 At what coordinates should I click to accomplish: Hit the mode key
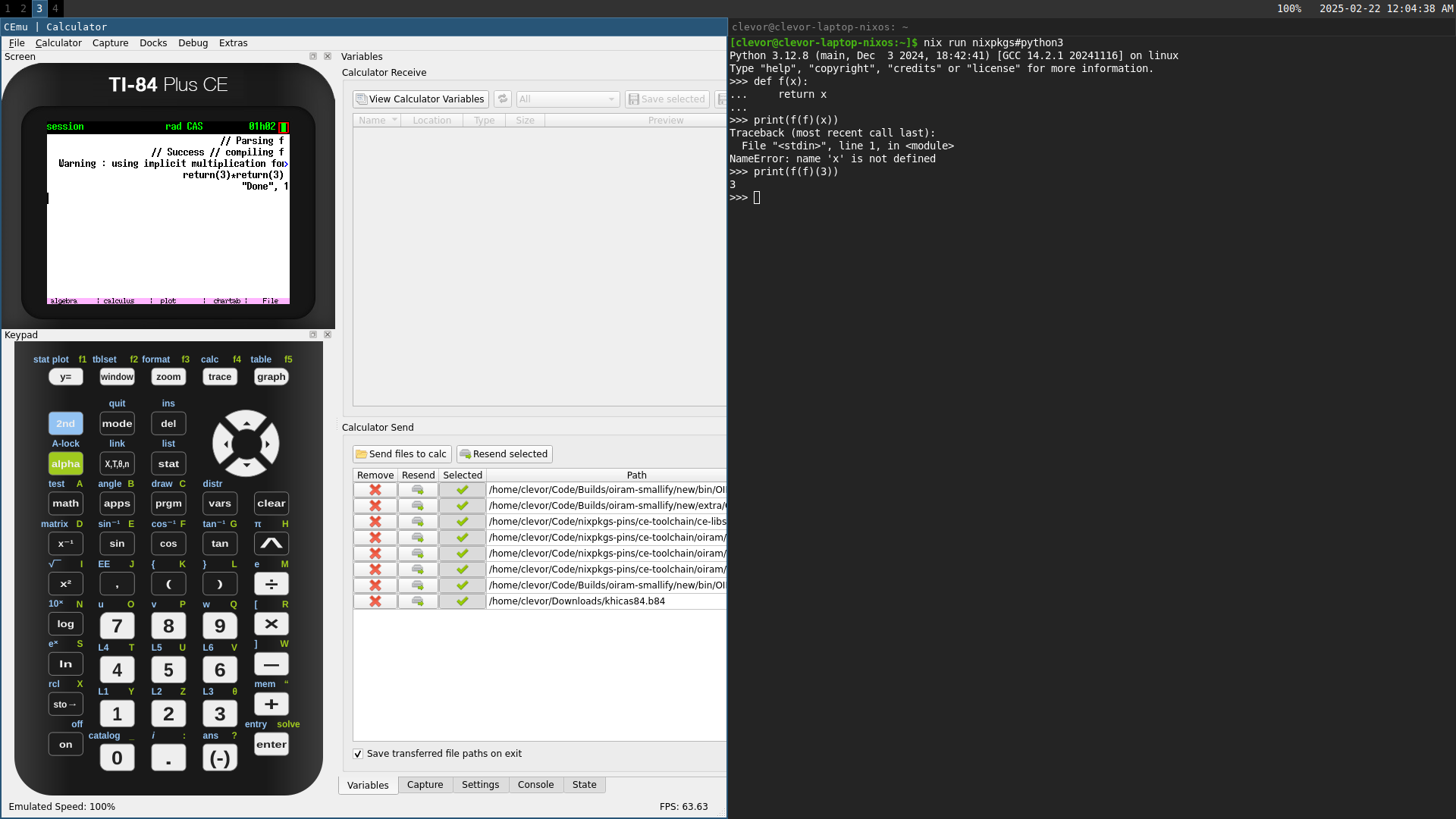117,423
